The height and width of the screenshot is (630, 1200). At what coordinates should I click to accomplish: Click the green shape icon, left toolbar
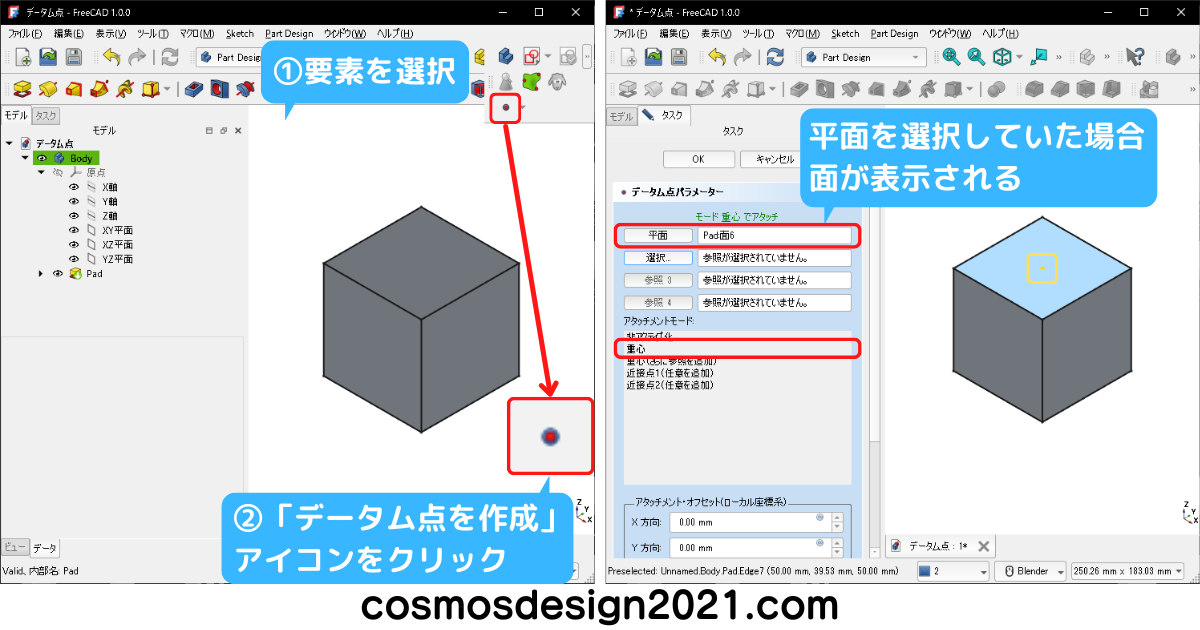(530, 81)
